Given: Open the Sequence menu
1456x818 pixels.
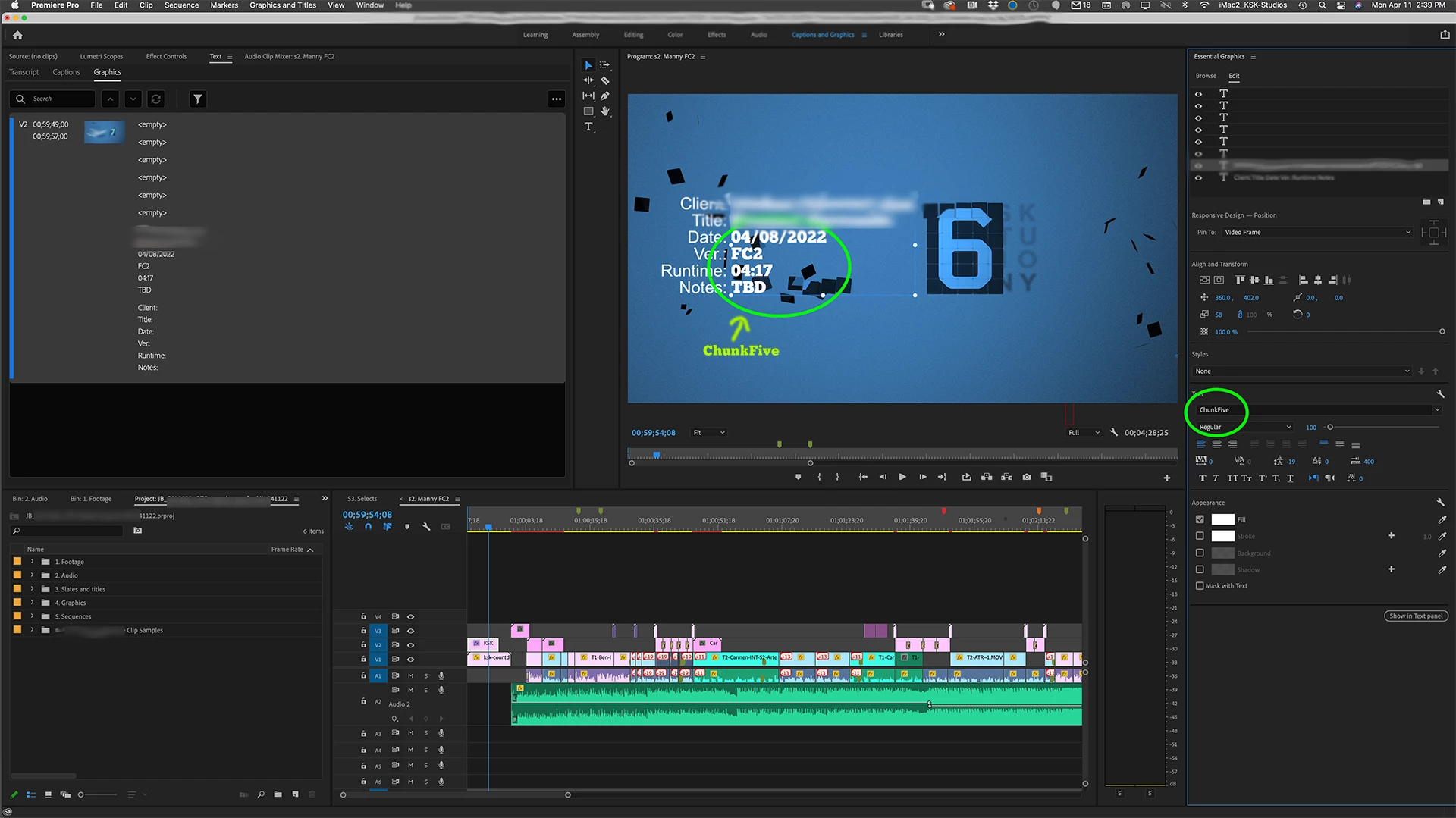Looking at the screenshot, I should [182, 5].
